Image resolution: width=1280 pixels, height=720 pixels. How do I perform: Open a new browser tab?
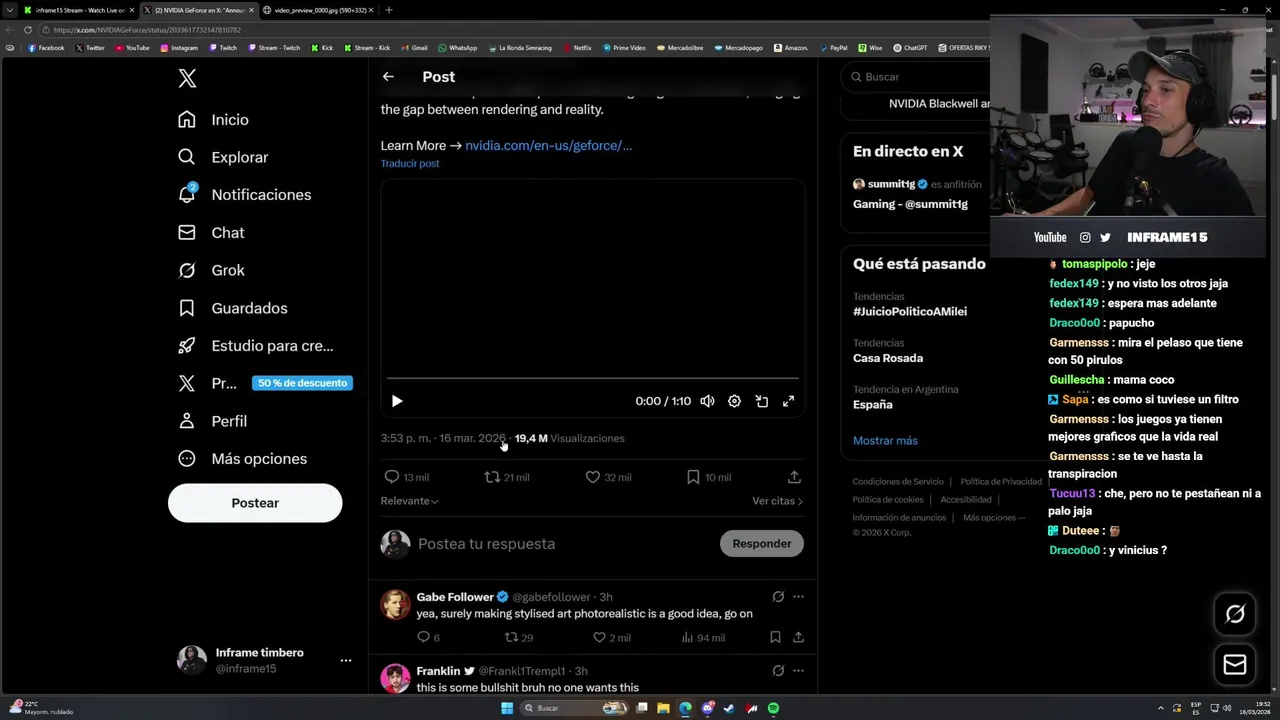coord(388,10)
